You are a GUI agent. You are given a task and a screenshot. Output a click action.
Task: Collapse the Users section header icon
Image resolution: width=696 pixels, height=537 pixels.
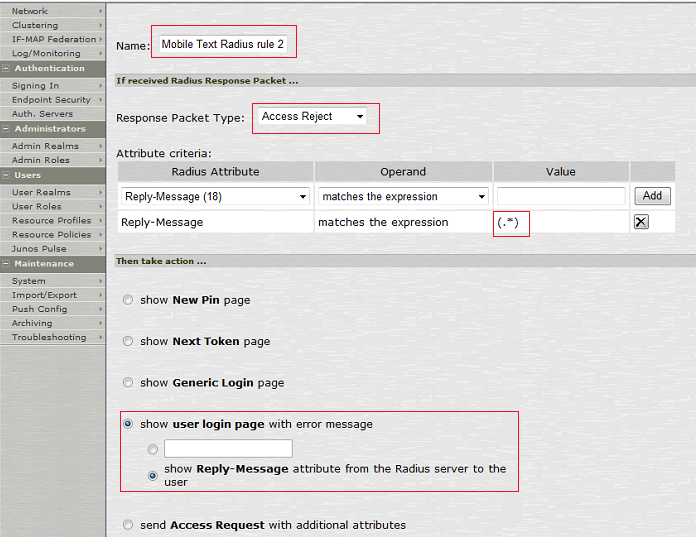[6, 175]
